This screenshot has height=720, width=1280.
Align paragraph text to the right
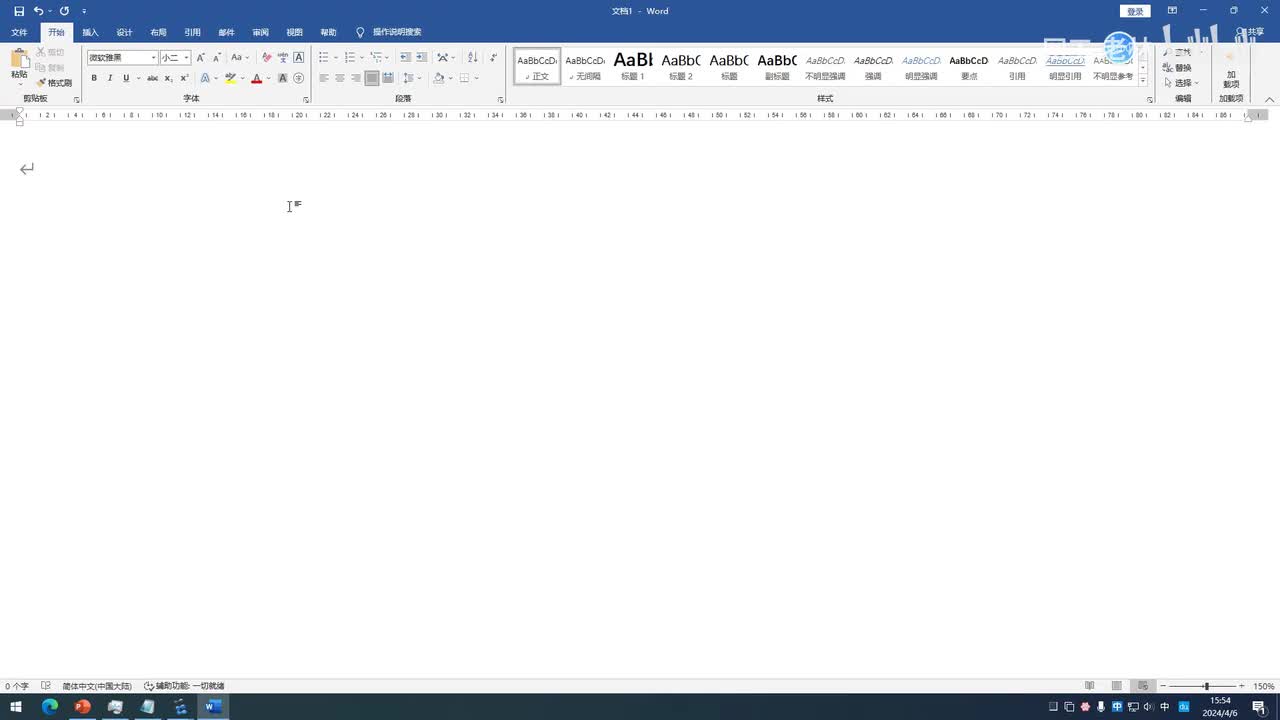(356, 78)
